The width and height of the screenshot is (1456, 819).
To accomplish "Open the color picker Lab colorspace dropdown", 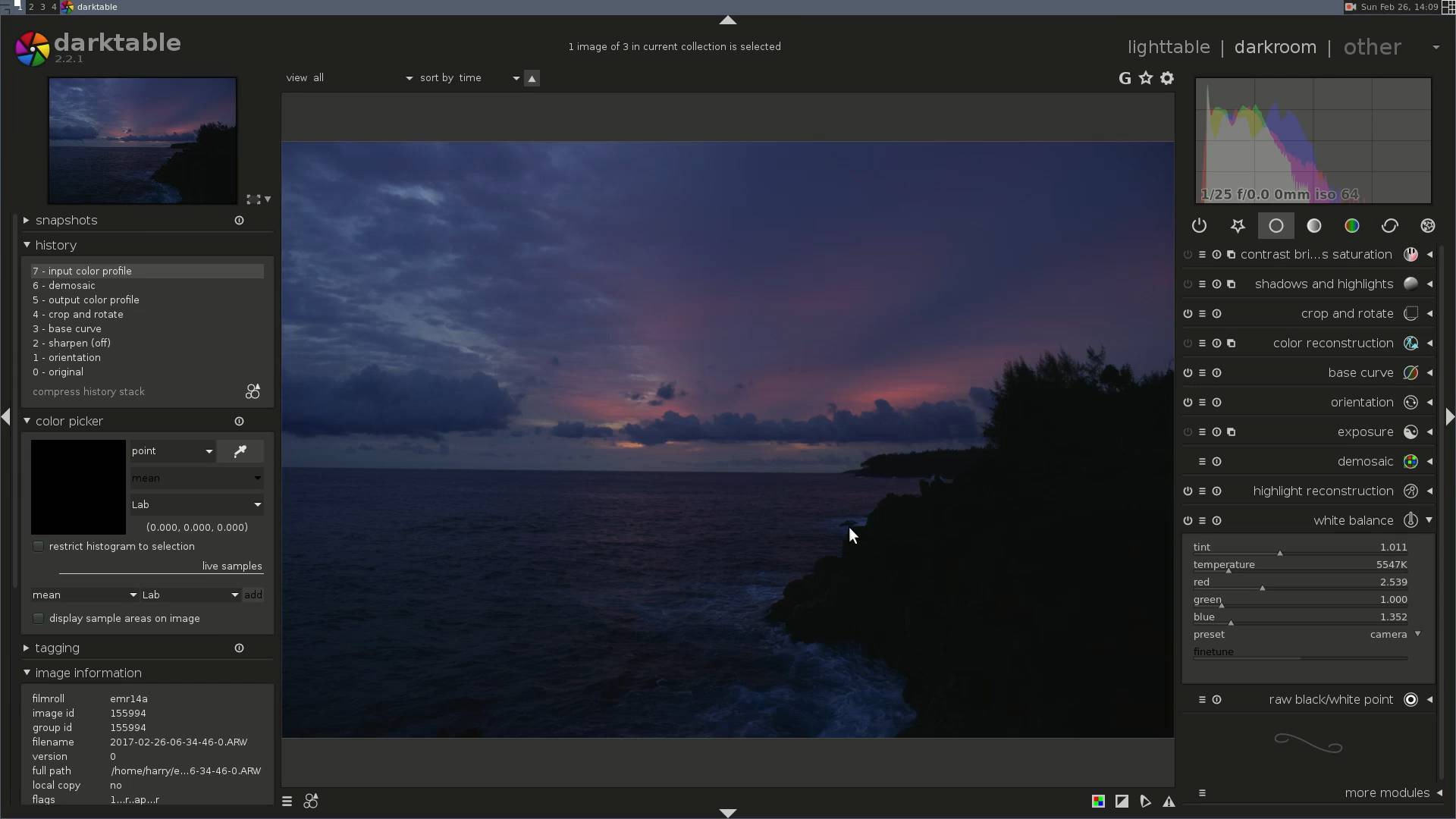I will coord(196,505).
